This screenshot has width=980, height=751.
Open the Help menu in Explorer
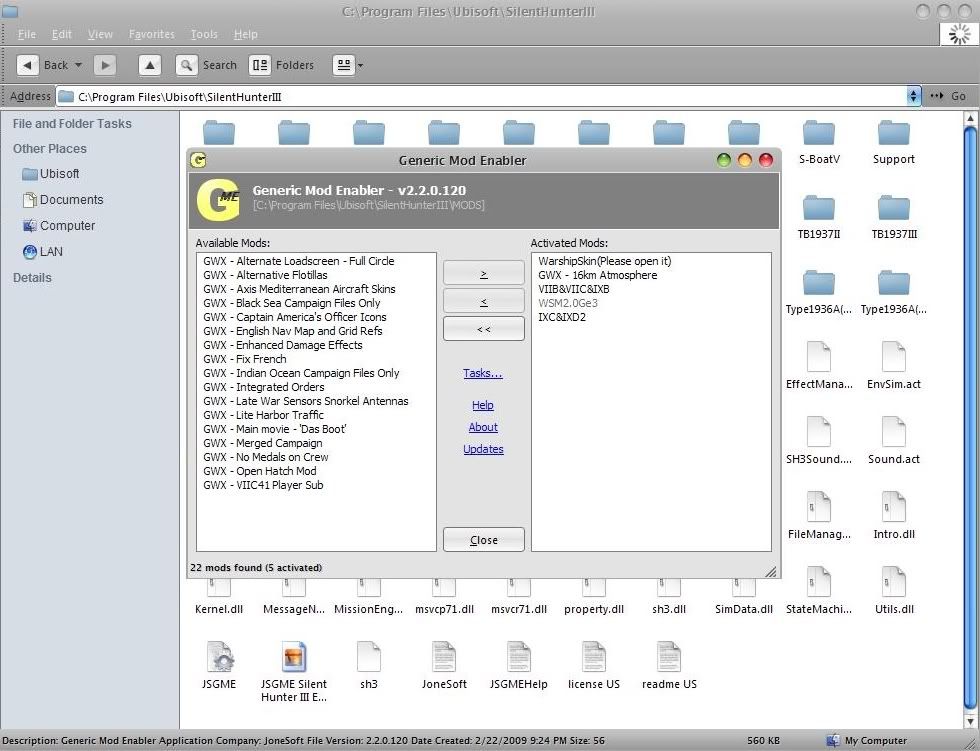click(246, 34)
